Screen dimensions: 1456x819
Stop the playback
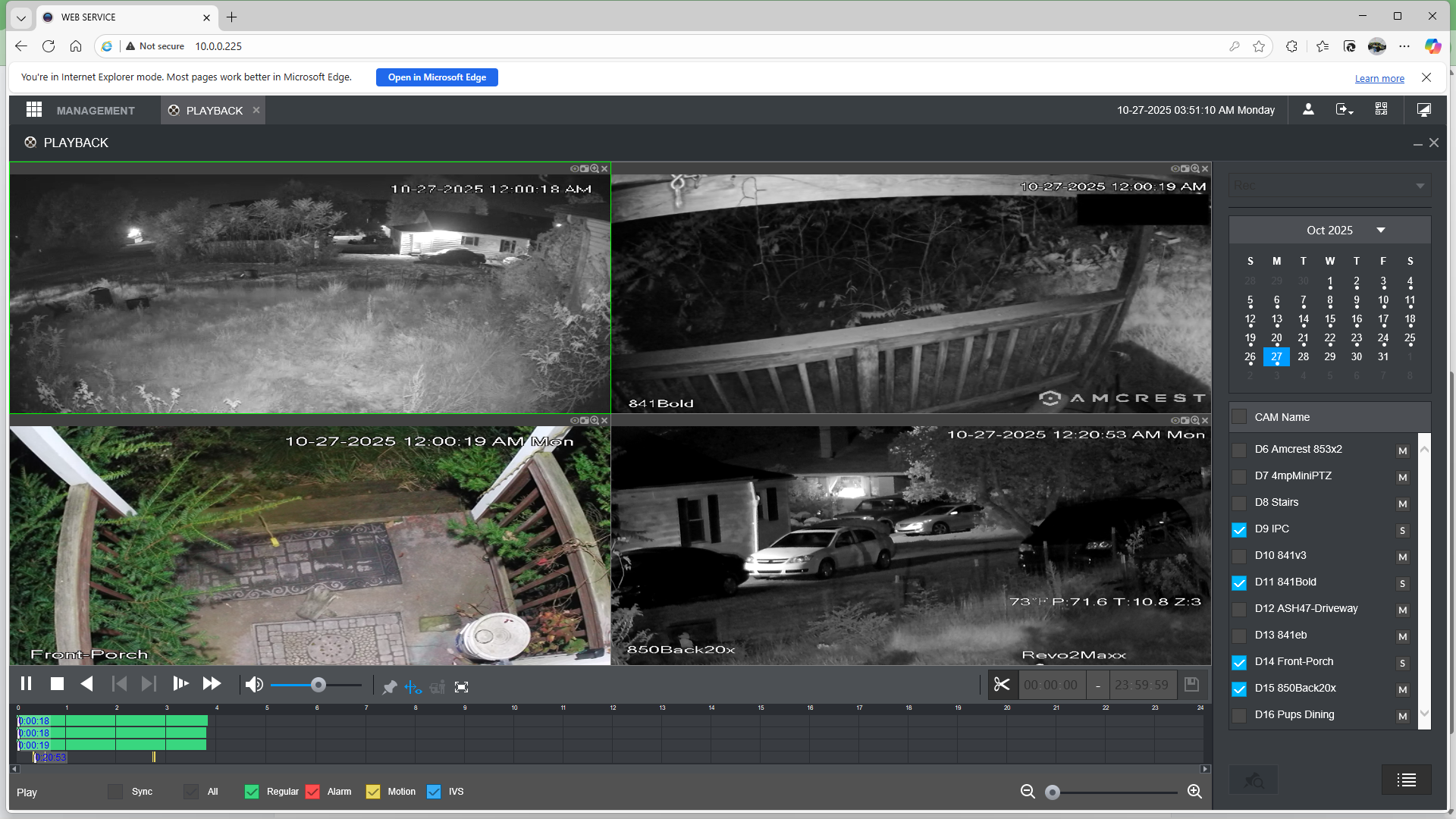click(x=57, y=685)
